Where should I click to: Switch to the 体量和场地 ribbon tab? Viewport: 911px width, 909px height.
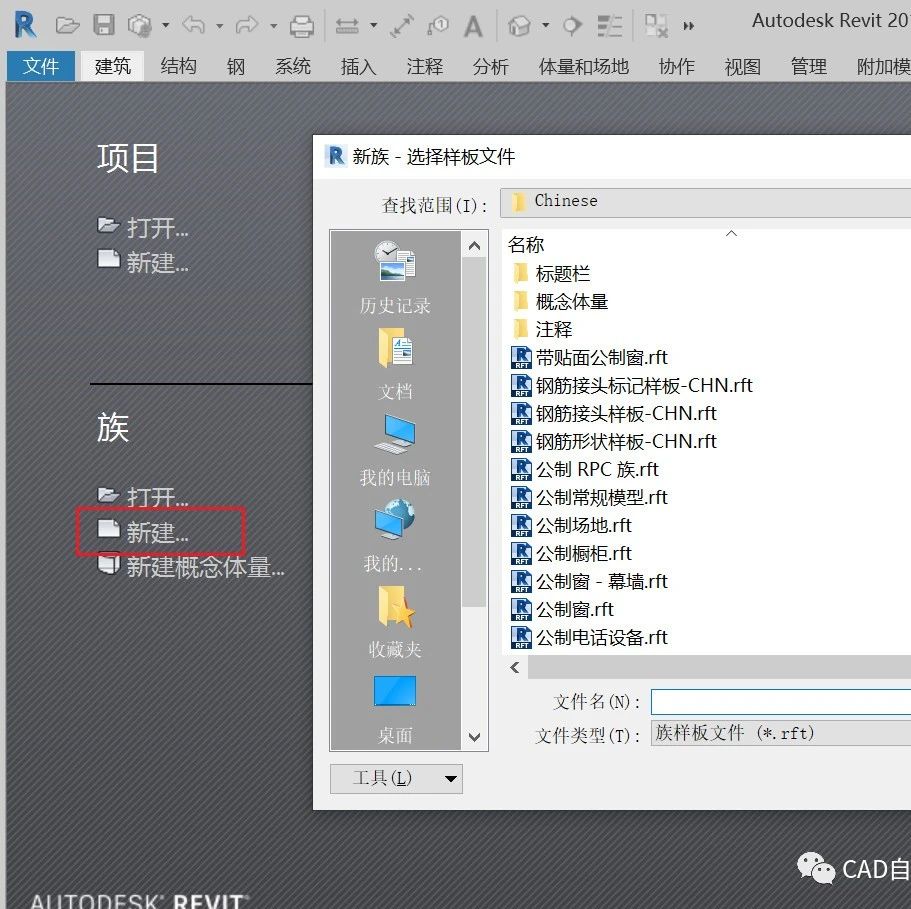(x=584, y=66)
